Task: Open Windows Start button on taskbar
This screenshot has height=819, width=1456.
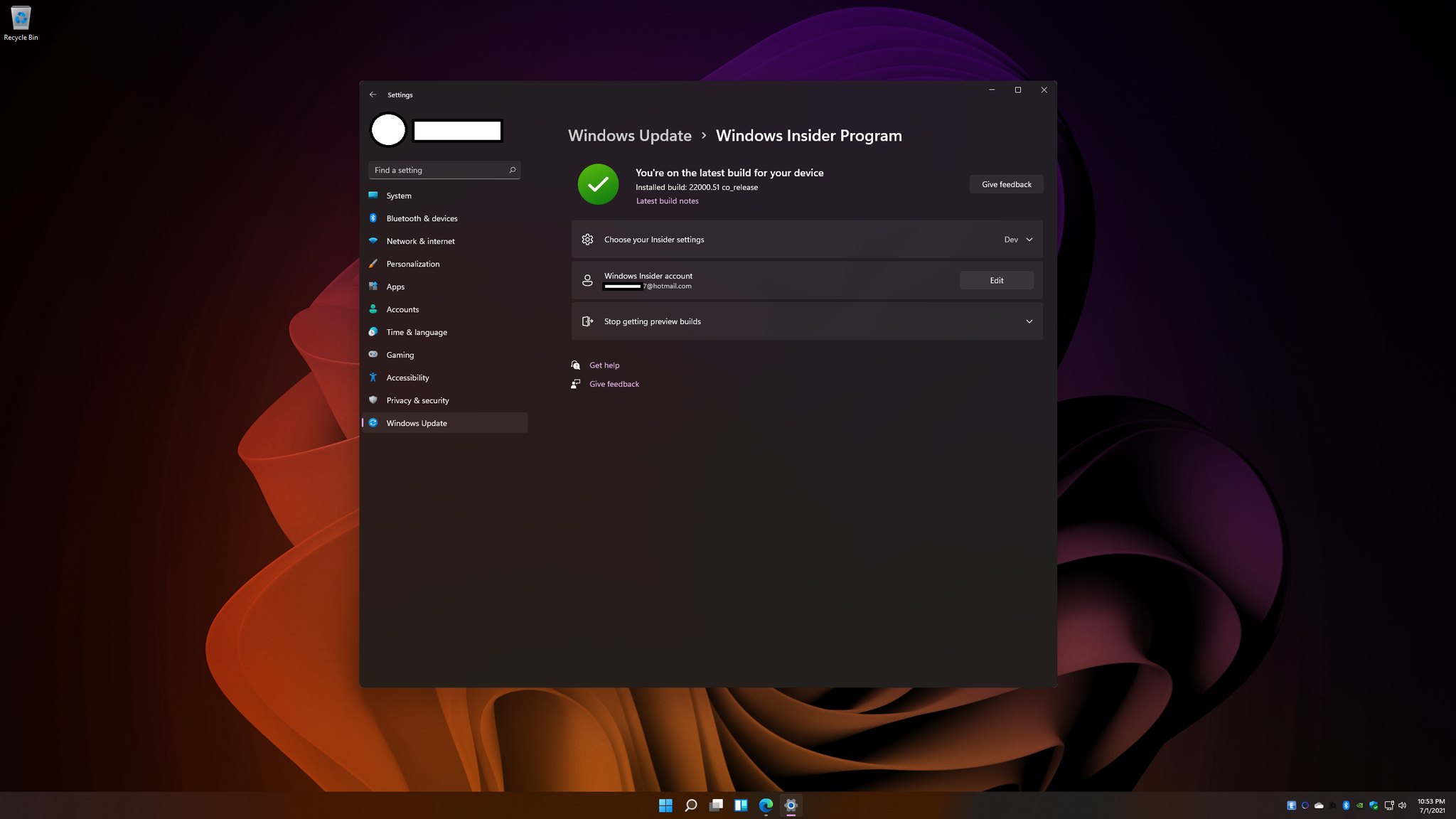Action: [665, 805]
